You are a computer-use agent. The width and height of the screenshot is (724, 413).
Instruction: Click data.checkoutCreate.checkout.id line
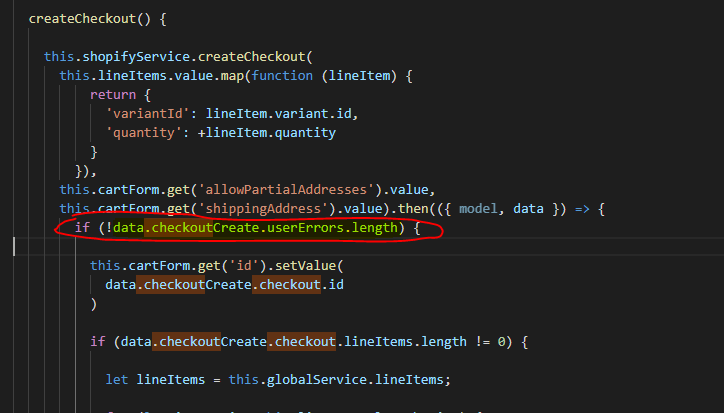pyautogui.click(x=224, y=285)
